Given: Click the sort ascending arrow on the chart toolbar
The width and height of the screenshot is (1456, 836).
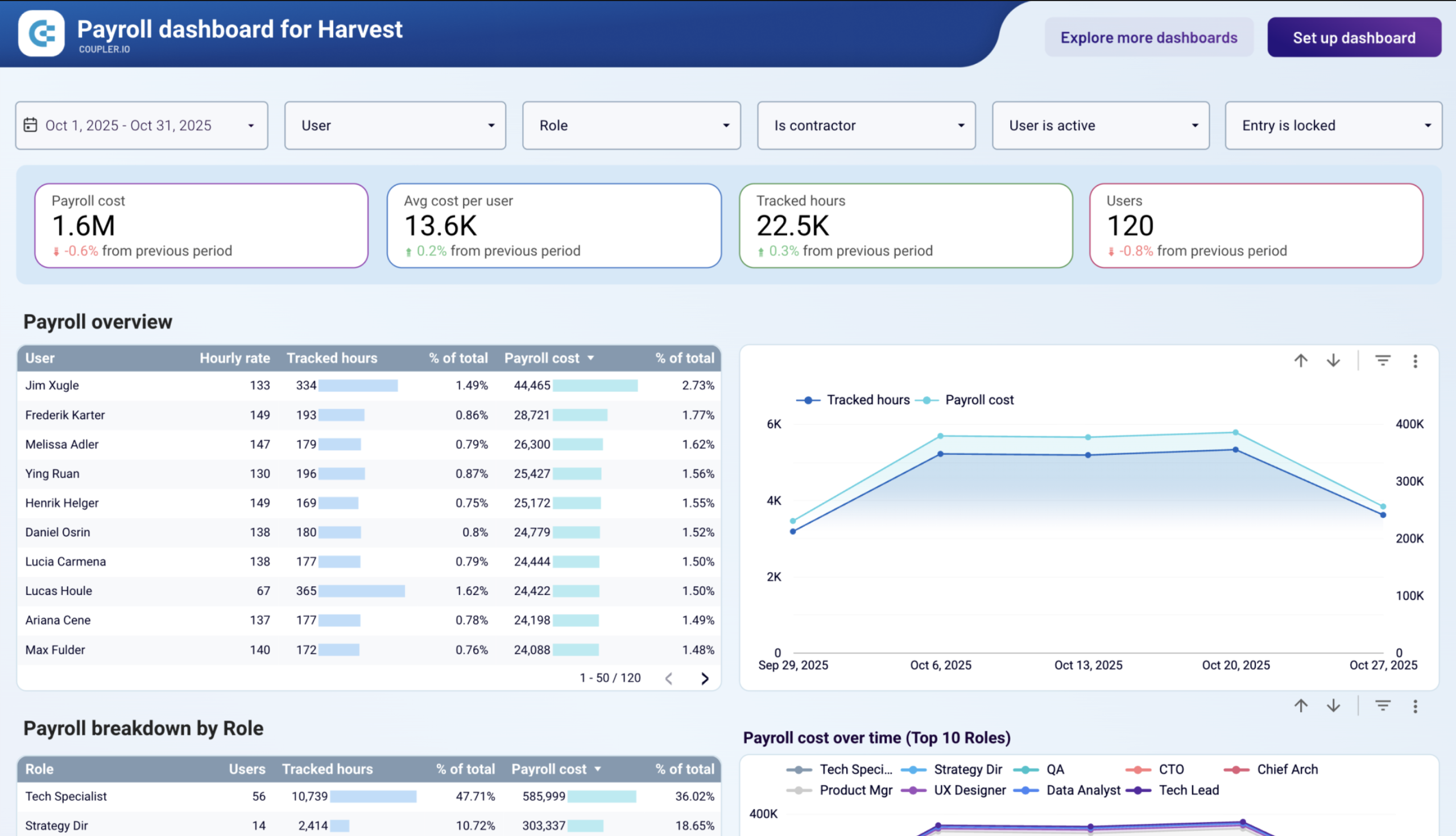Looking at the screenshot, I should (x=1300, y=361).
